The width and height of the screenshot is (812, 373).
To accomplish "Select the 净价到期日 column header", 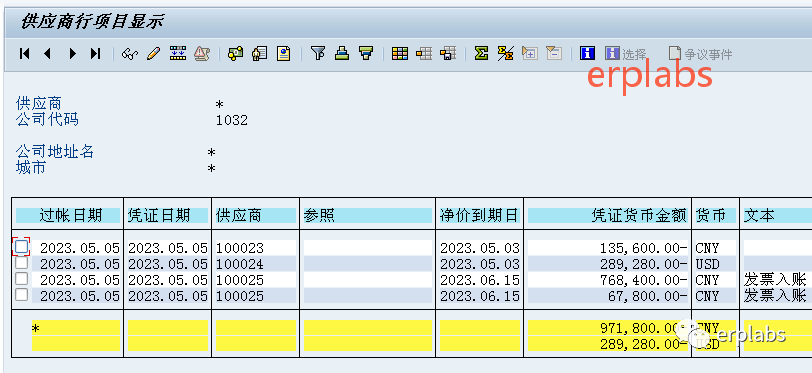I will click(x=479, y=215).
